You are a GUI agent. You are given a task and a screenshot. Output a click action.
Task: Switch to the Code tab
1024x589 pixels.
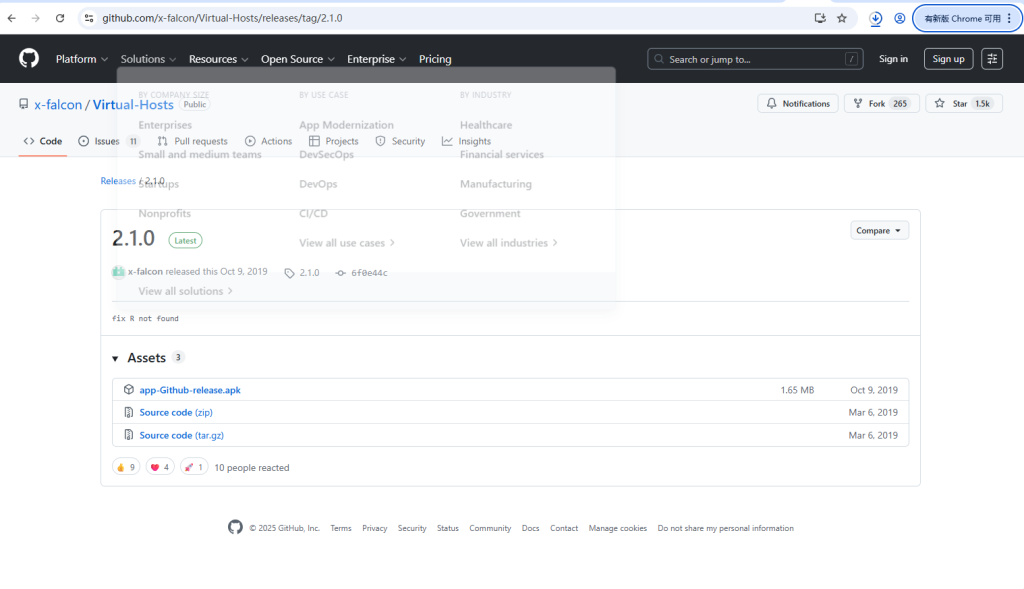43,141
